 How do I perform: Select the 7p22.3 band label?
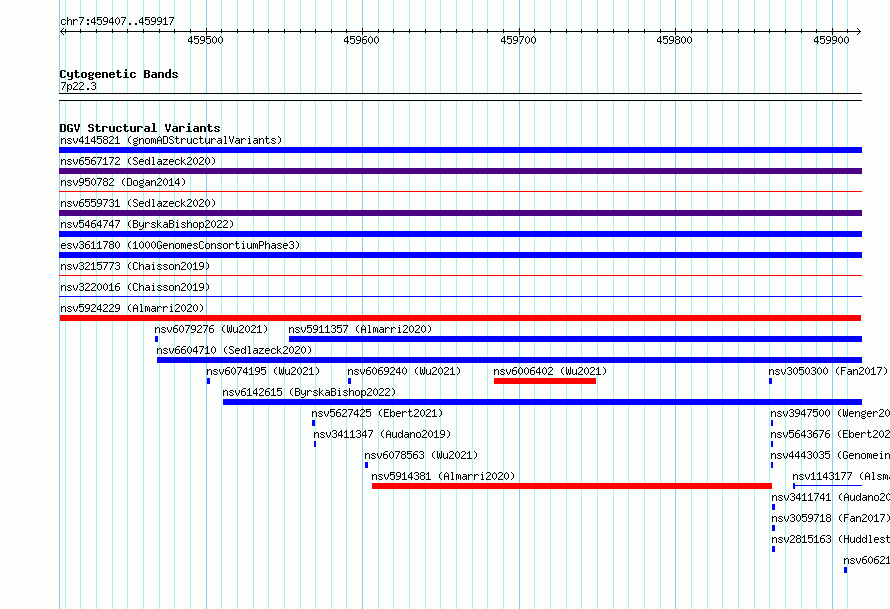78,86
